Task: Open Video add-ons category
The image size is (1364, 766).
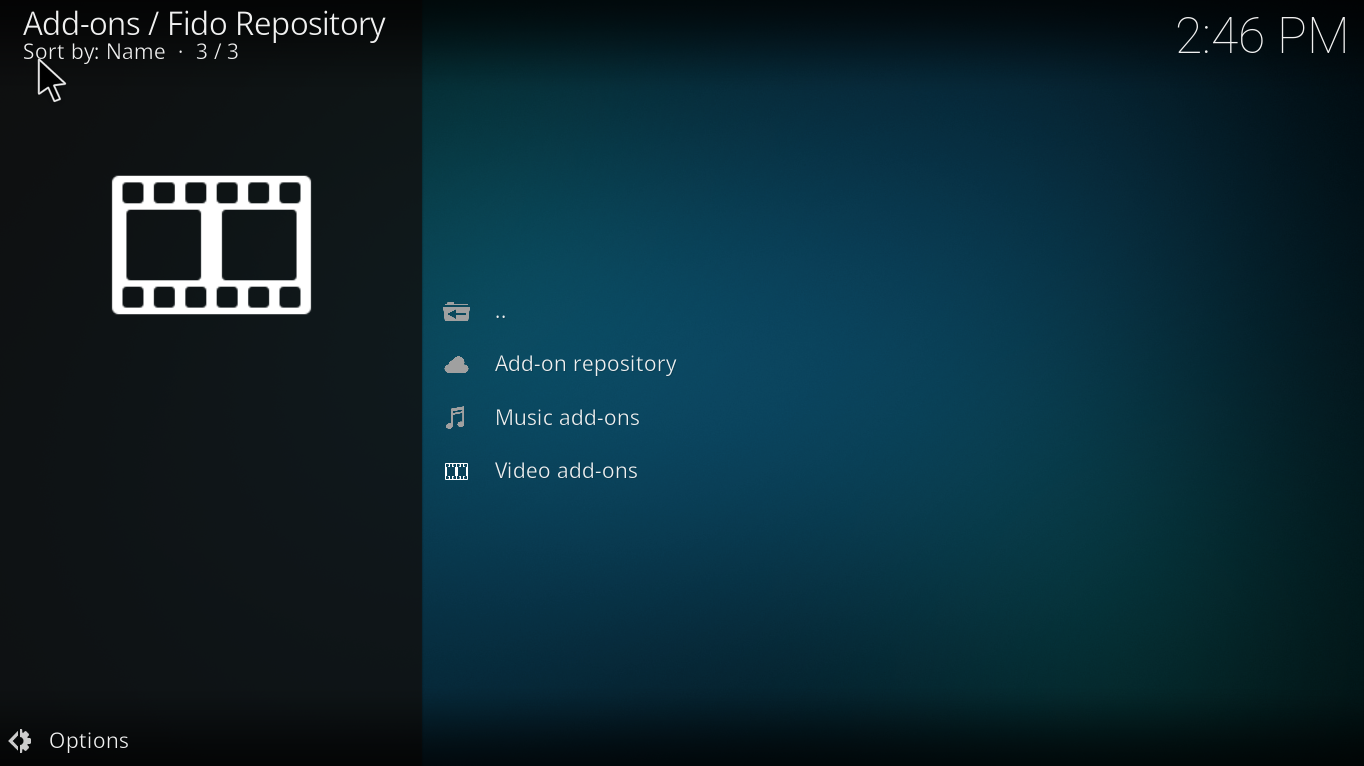Action: [x=566, y=471]
